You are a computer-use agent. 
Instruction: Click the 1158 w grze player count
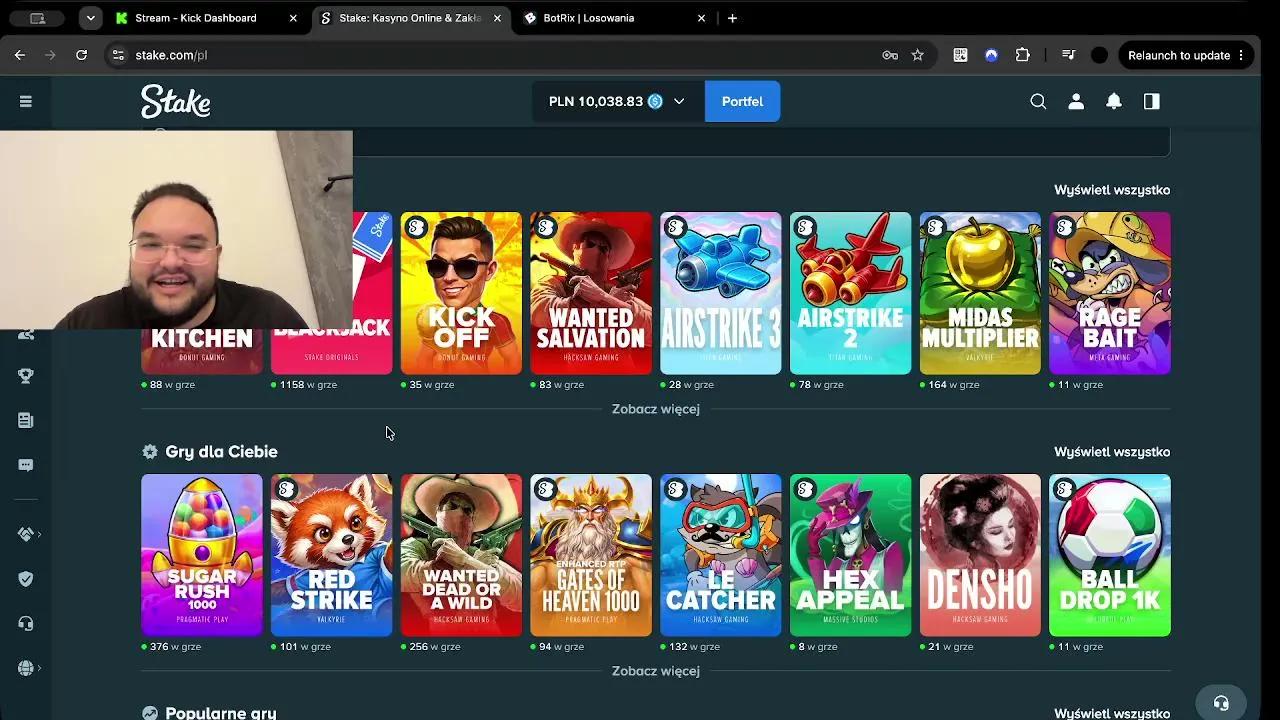coord(308,385)
